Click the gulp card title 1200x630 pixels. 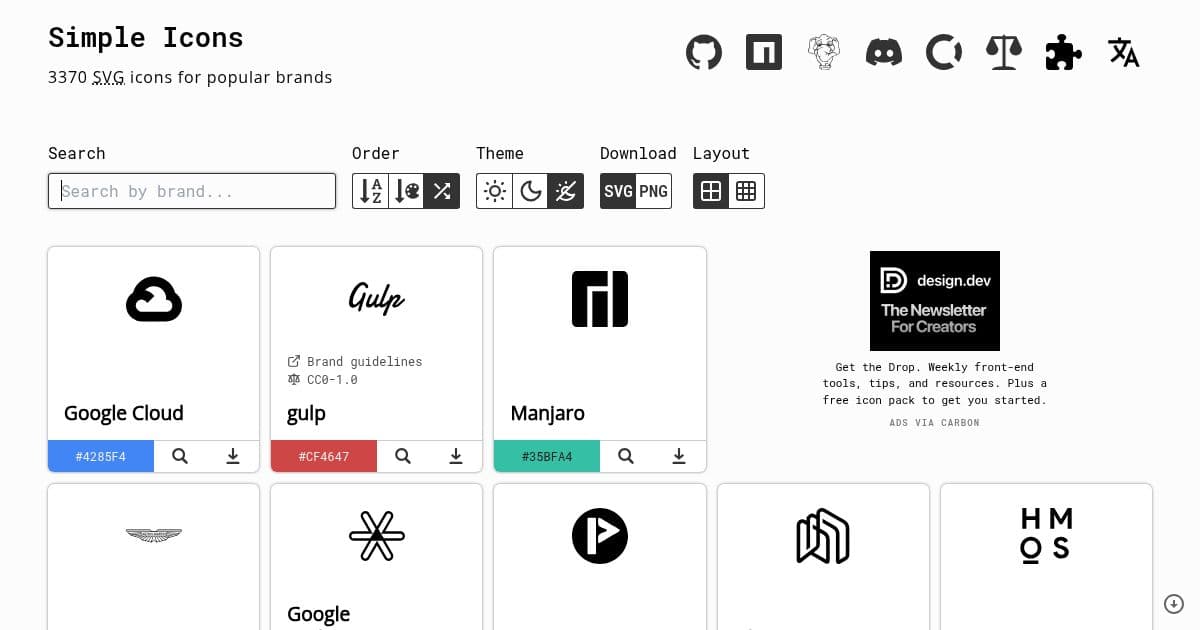pos(307,413)
